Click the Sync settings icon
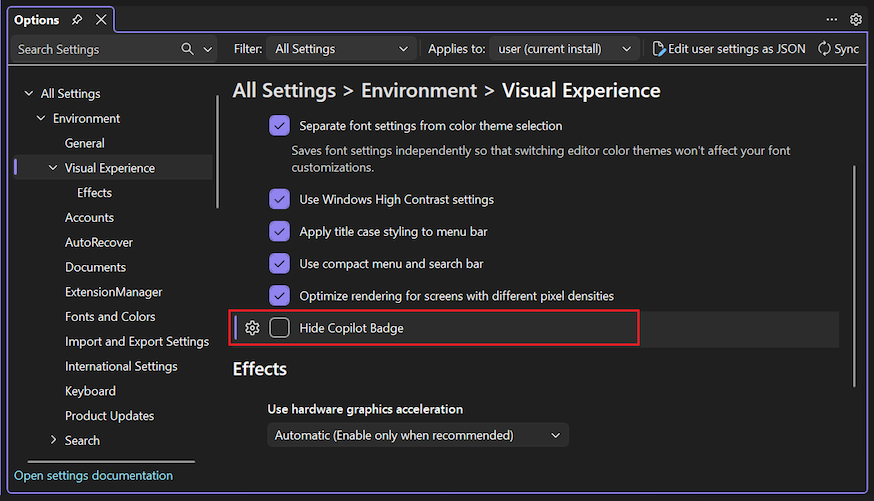Screen dimensions: 874x501 (x=825, y=49)
